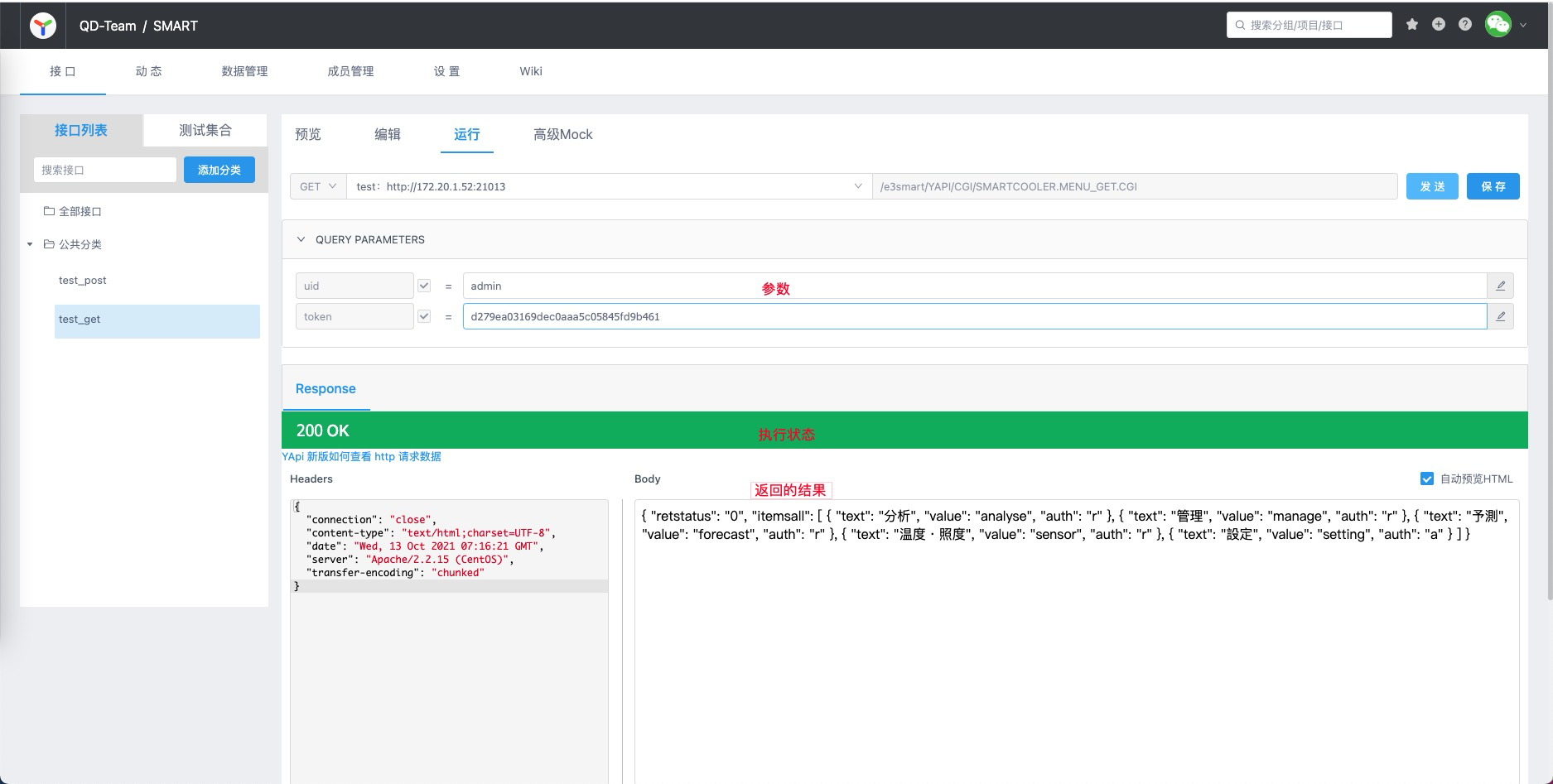The width and height of the screenshot is (1553, 784).
Task: Click the YApi logo icon
Action: pyautogui.click(x=42, y=26)
